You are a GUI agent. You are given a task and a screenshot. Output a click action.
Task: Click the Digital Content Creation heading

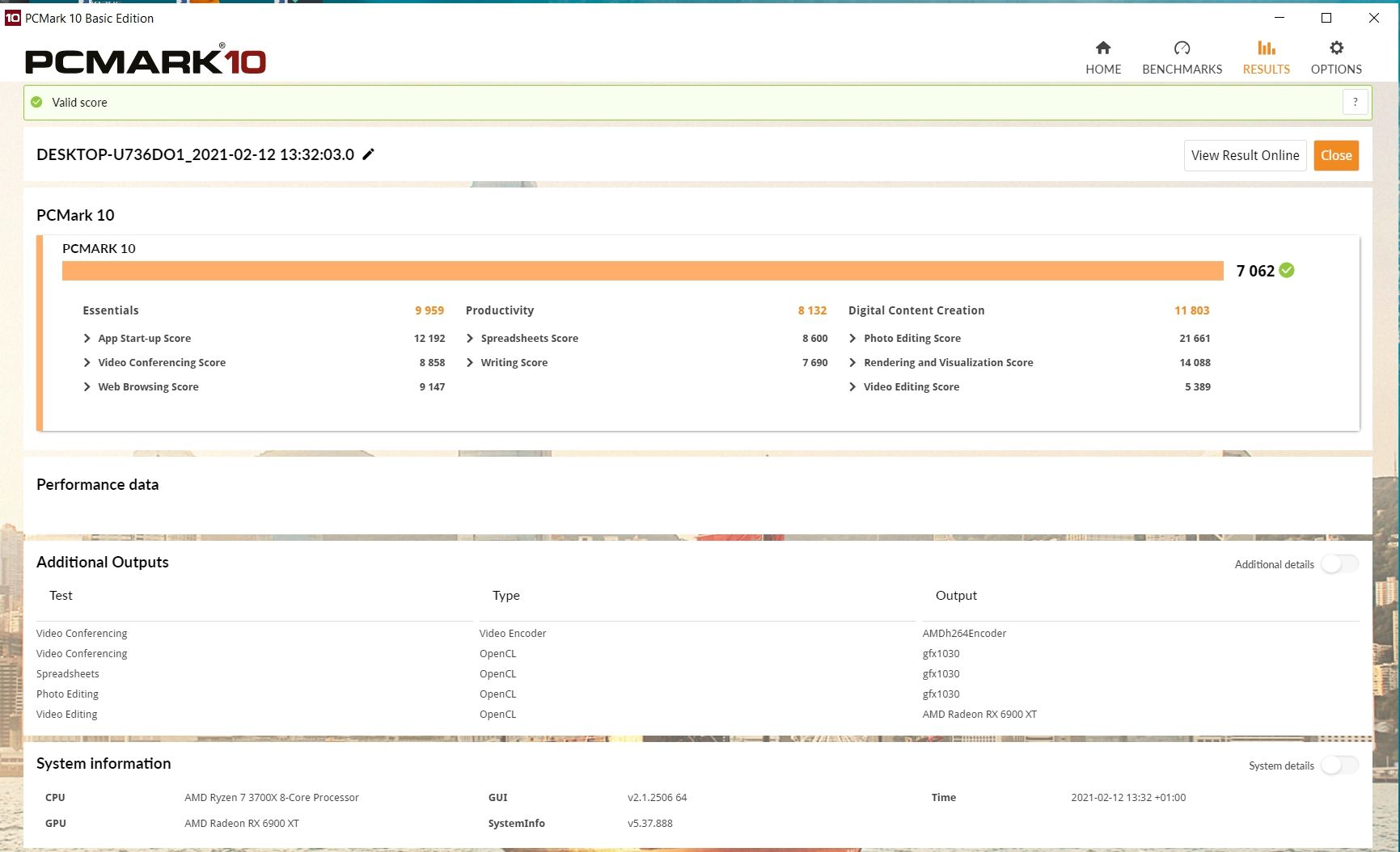point(916,310)
